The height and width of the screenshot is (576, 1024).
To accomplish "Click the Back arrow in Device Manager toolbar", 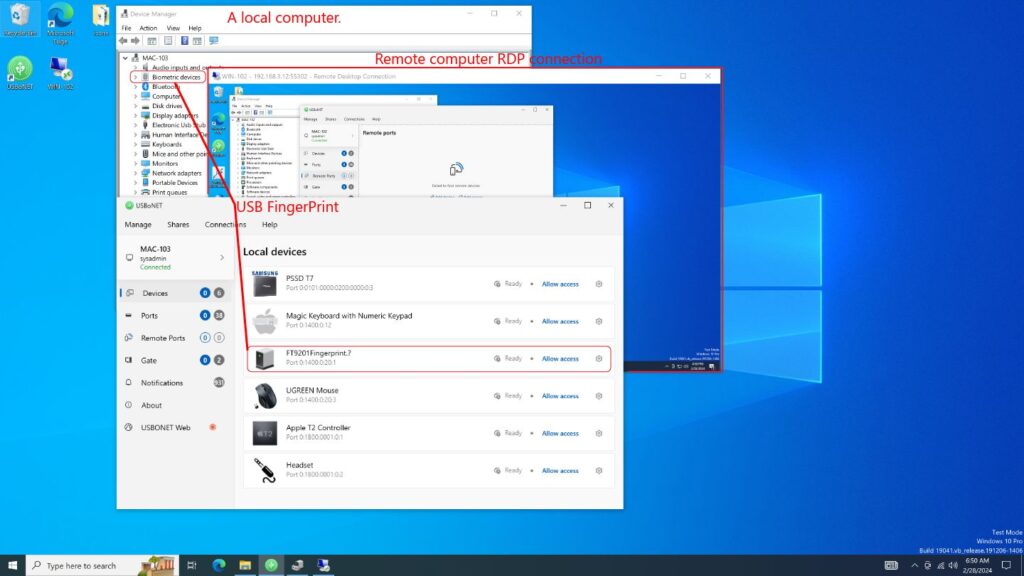I will coord(125,41).
